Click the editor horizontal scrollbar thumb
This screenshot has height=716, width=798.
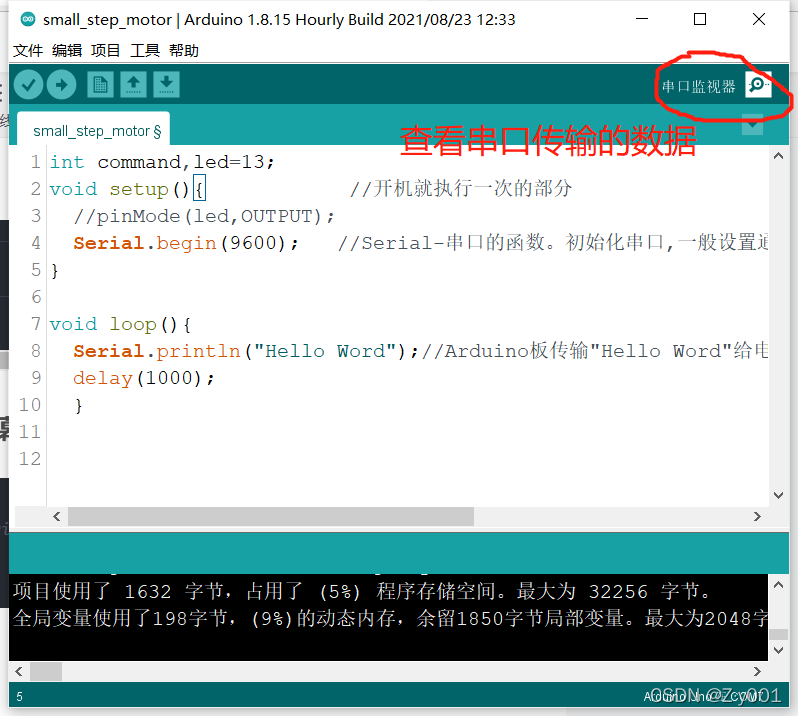(271, 517)
